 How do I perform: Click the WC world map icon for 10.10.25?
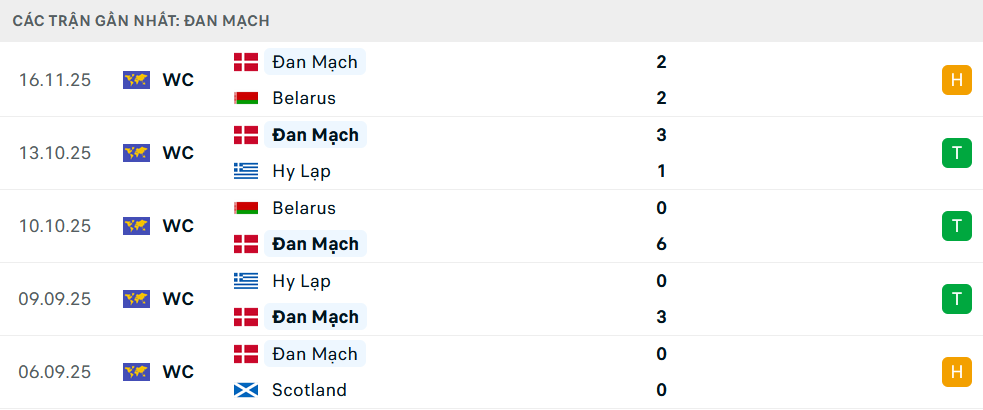coord(136,226)
